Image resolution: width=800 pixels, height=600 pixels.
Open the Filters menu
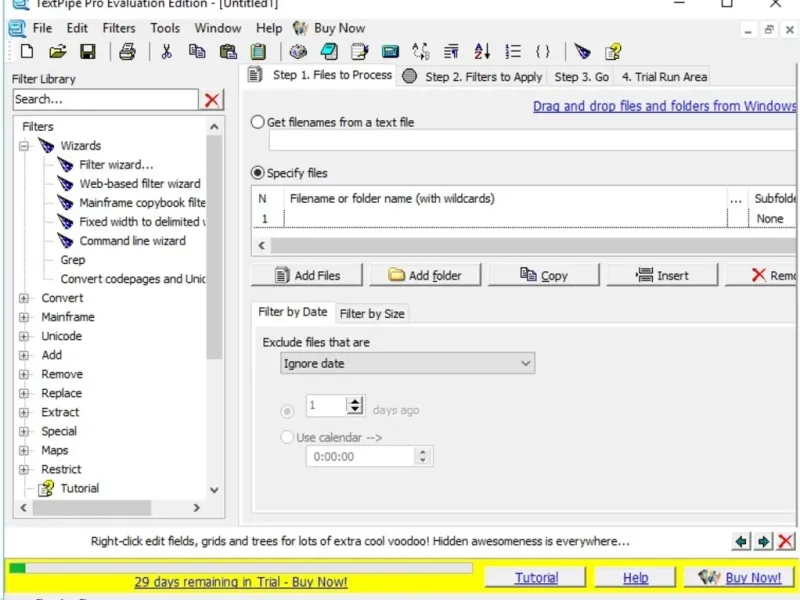pos(119,28)
